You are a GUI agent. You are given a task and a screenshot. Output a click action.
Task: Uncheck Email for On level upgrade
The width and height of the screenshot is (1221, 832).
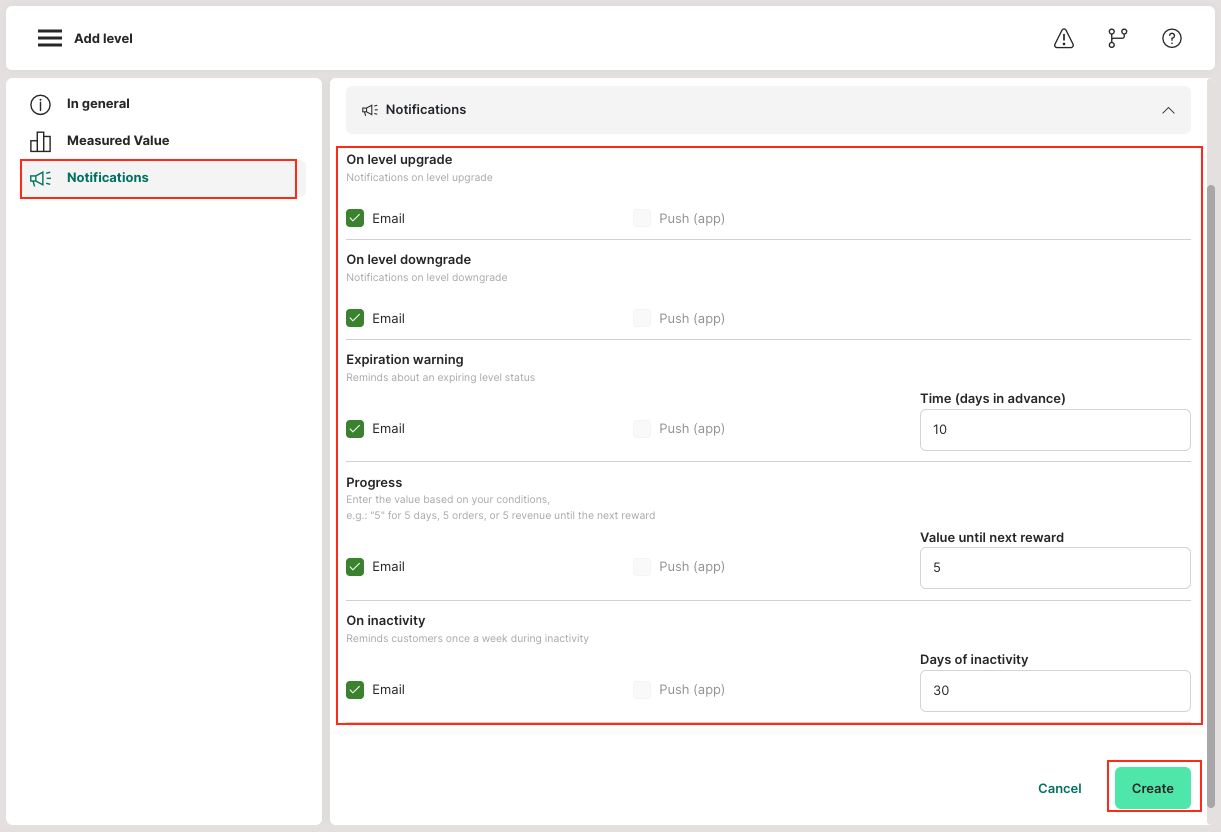(355, 218)
